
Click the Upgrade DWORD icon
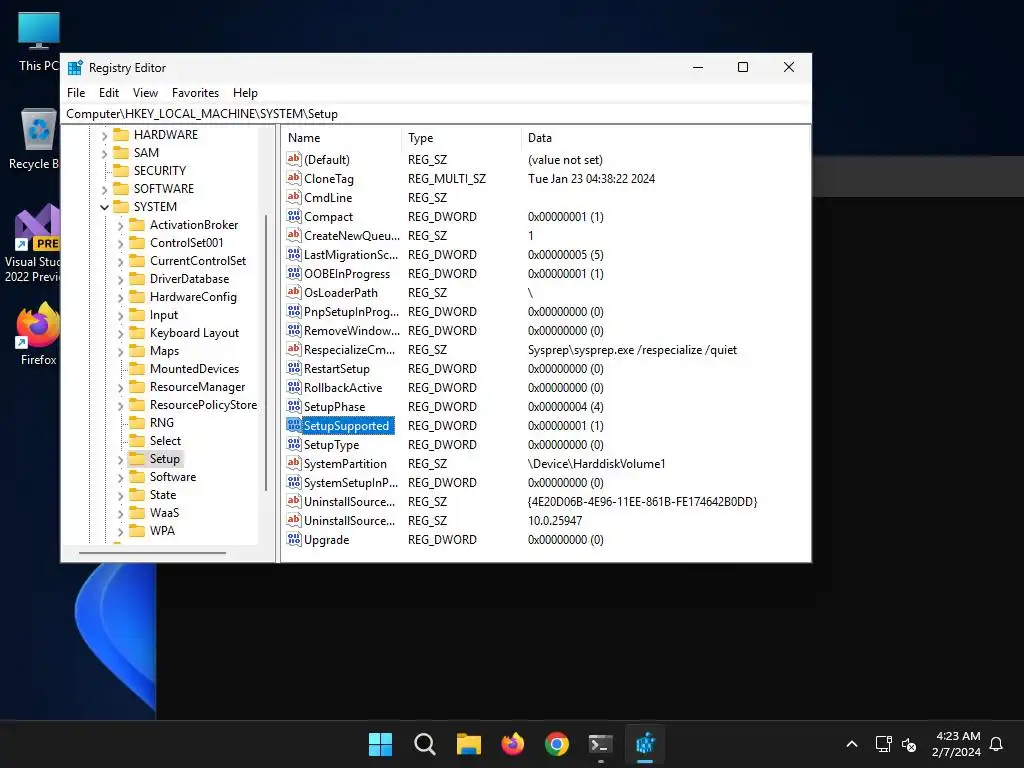tap(294, 539)
